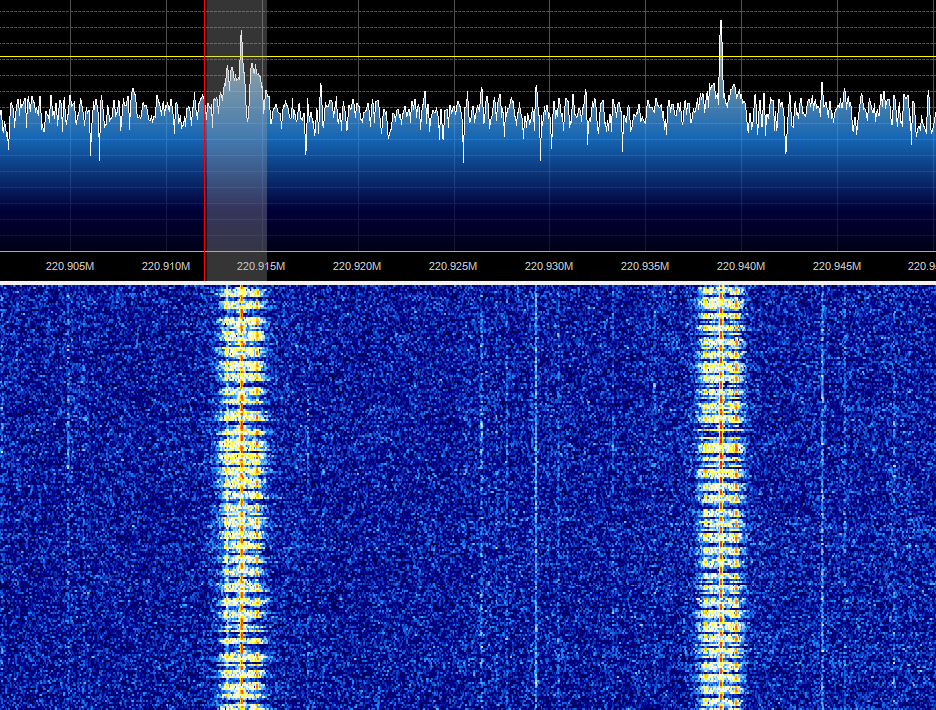This screenshot has width=936, height=710.
Task: Click the 220.905M frequency axis label
Action: [x=70, y=266]
